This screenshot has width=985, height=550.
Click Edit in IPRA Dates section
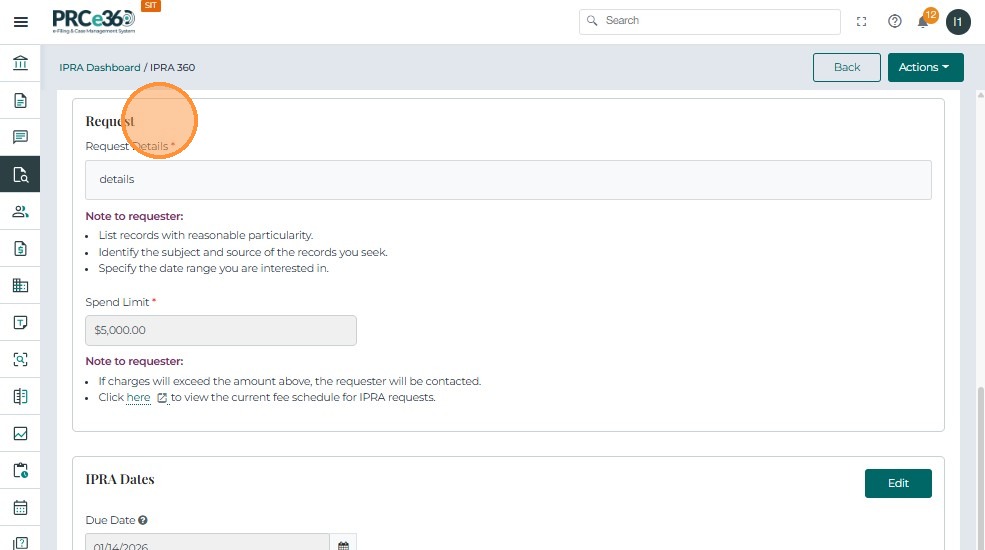[898, 483]
